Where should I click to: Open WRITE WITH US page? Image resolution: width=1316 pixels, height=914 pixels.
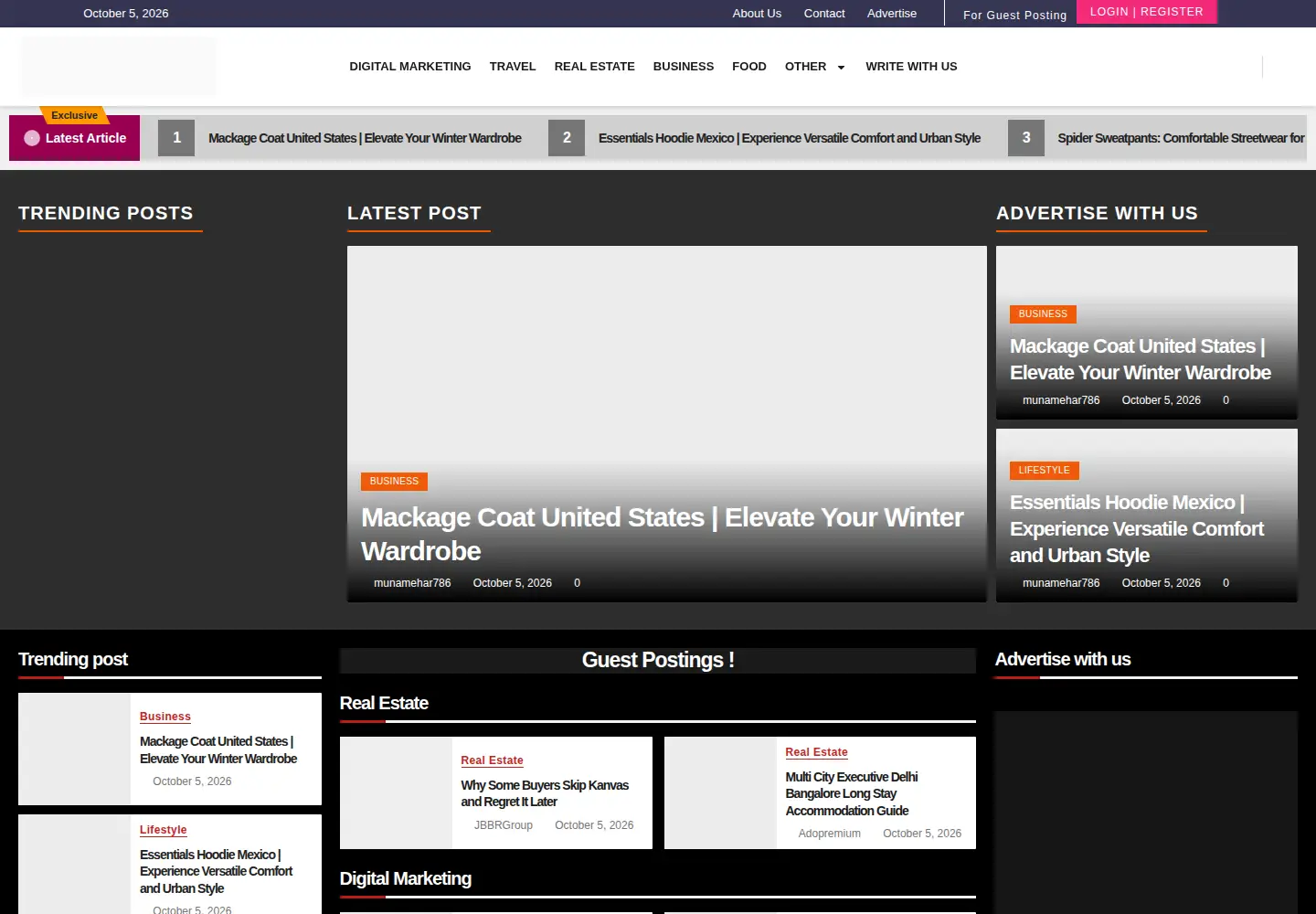pyautogui.click(x=911, y=67)
